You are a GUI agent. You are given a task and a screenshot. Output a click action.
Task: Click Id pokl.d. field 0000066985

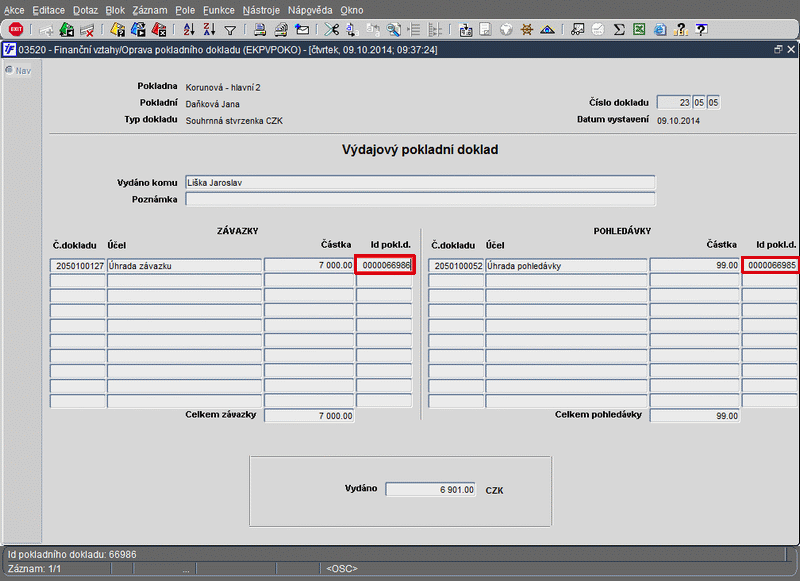(x=770, y=265)
